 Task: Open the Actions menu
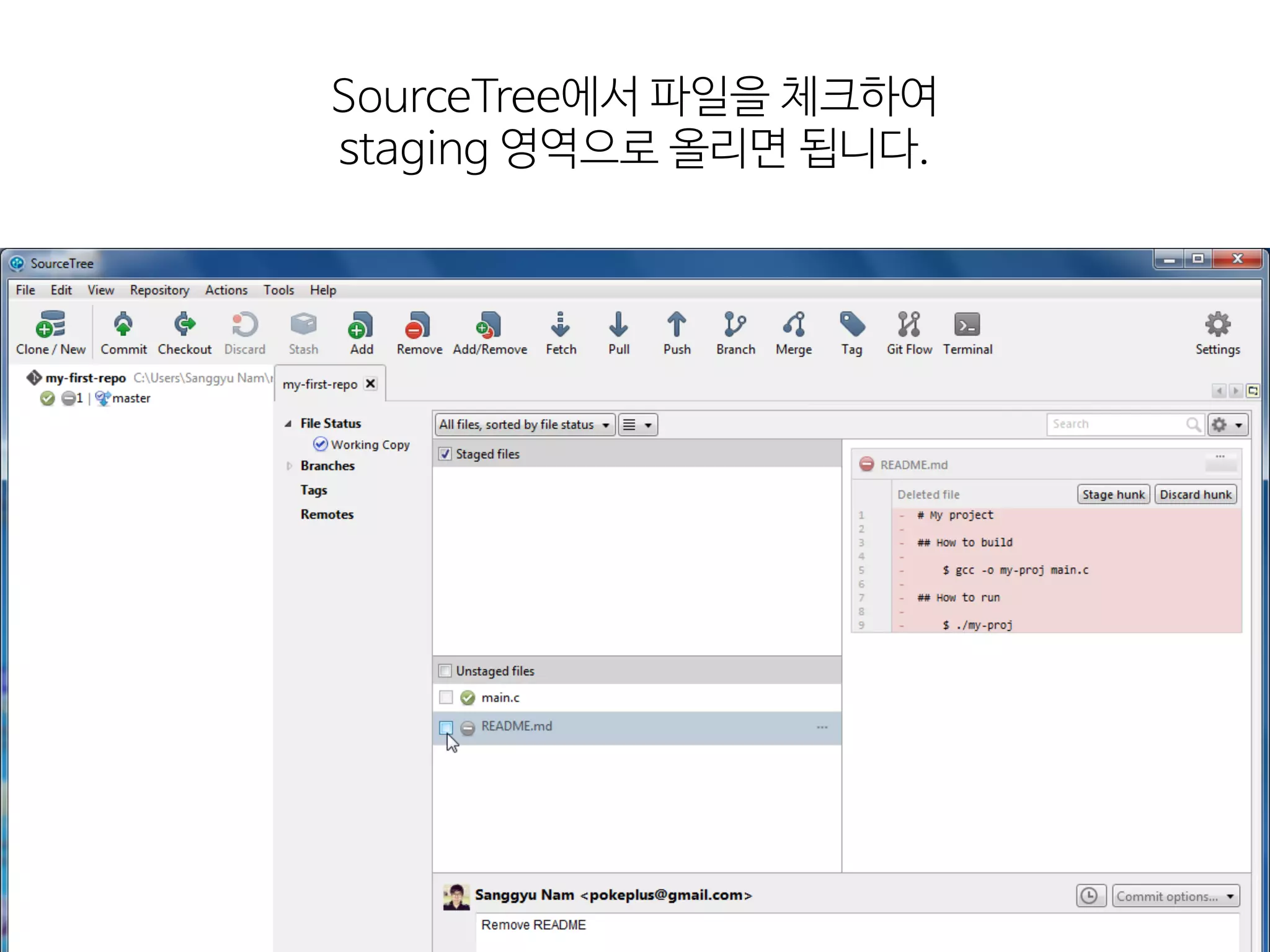tap(226, 290)
